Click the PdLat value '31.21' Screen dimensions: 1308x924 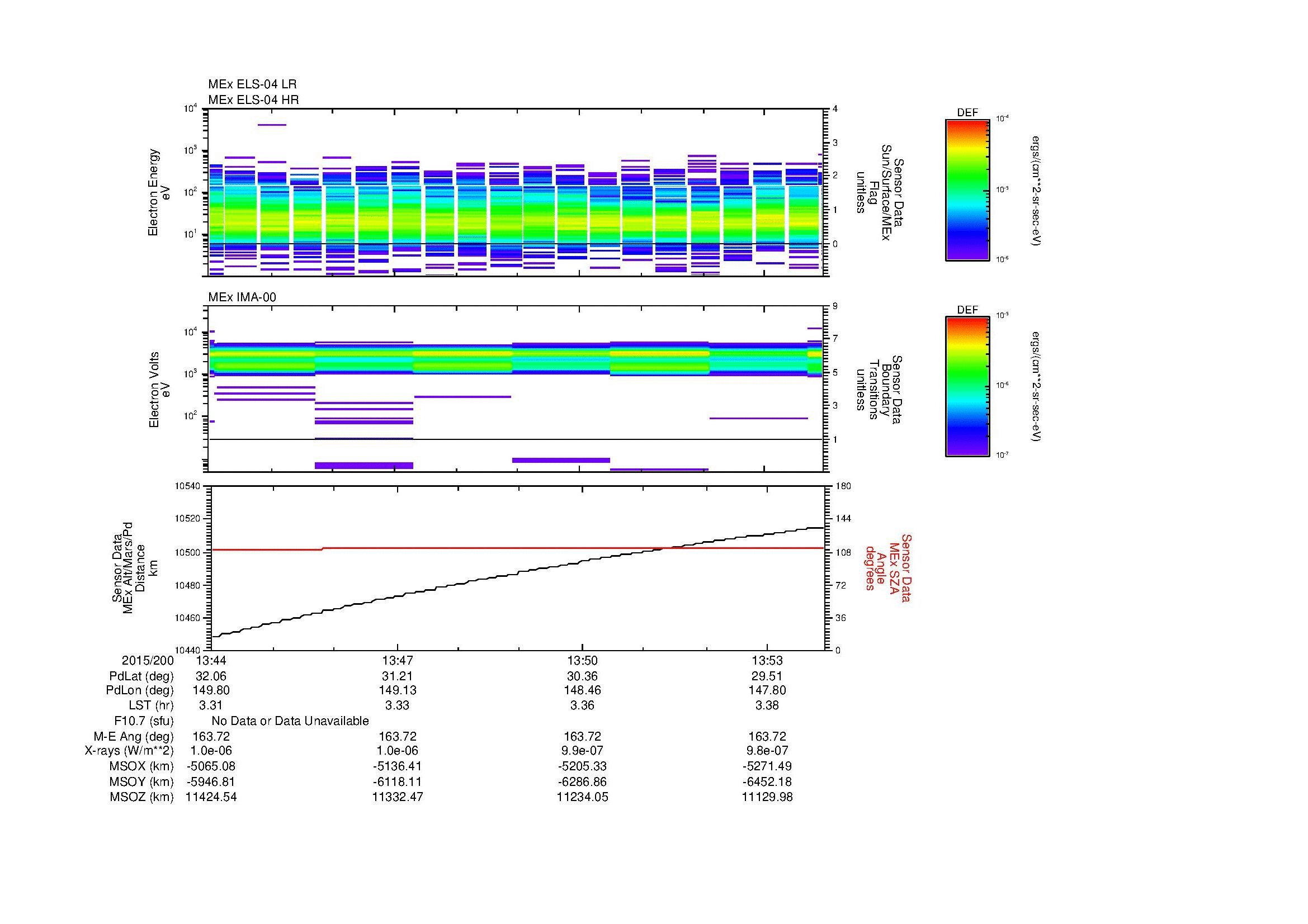397,676
